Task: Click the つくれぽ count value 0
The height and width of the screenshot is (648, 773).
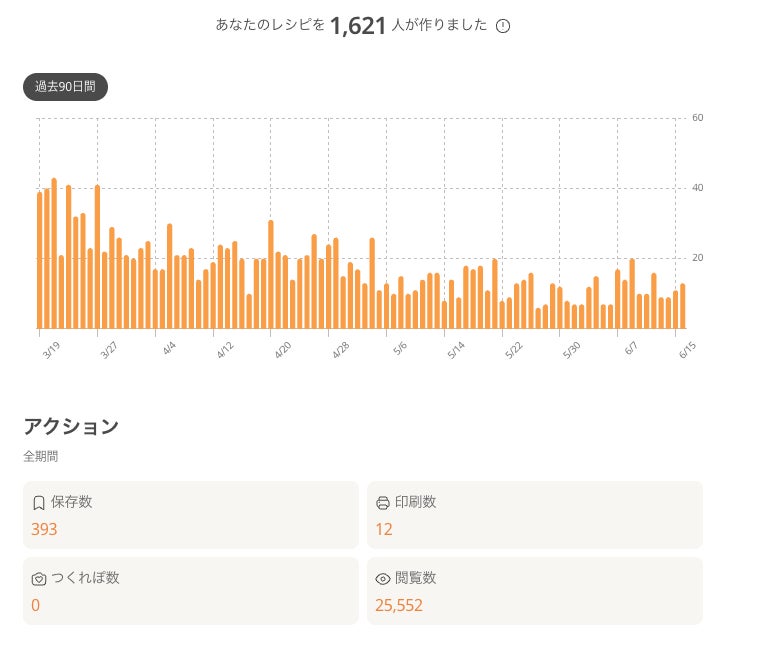Action: pyautogui.click(x=36, y=605)
